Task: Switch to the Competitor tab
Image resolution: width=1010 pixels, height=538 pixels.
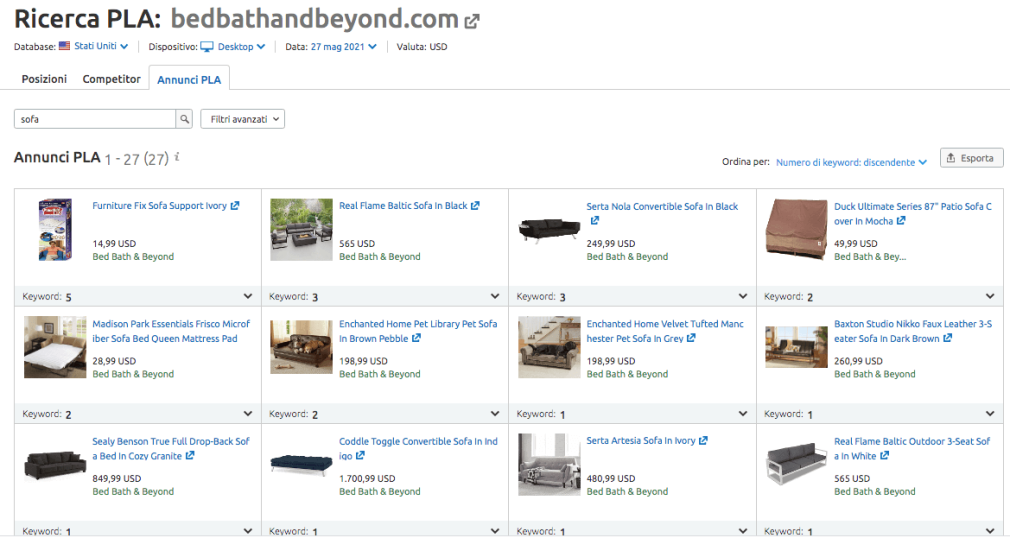Action: tap(111, 79)
